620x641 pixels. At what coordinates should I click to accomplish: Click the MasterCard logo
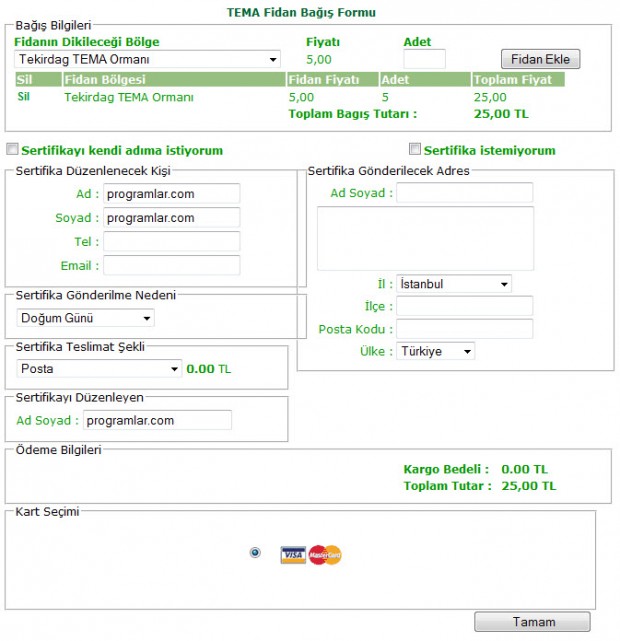[x=325, y=555]
